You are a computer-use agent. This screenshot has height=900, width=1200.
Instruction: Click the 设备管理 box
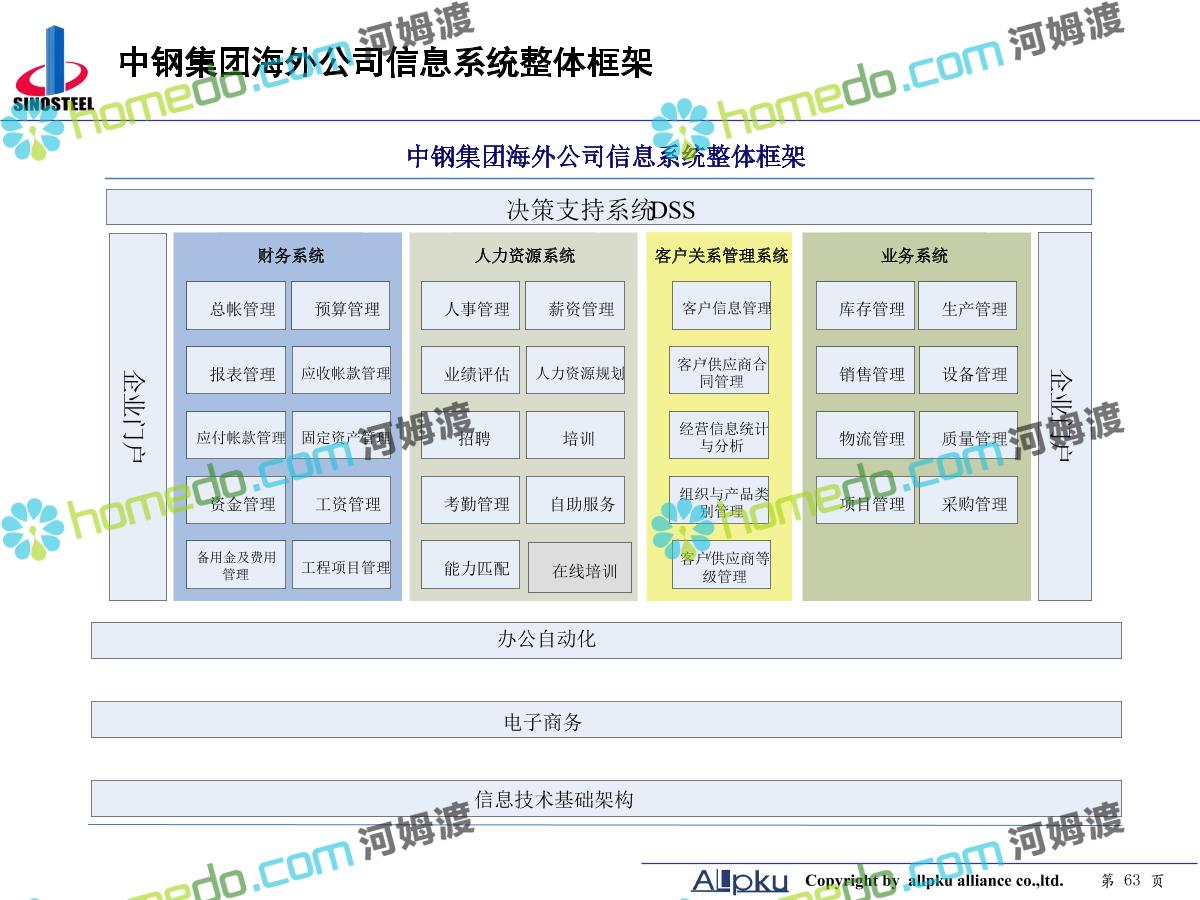pyautogui.click(x=968, y=371)
